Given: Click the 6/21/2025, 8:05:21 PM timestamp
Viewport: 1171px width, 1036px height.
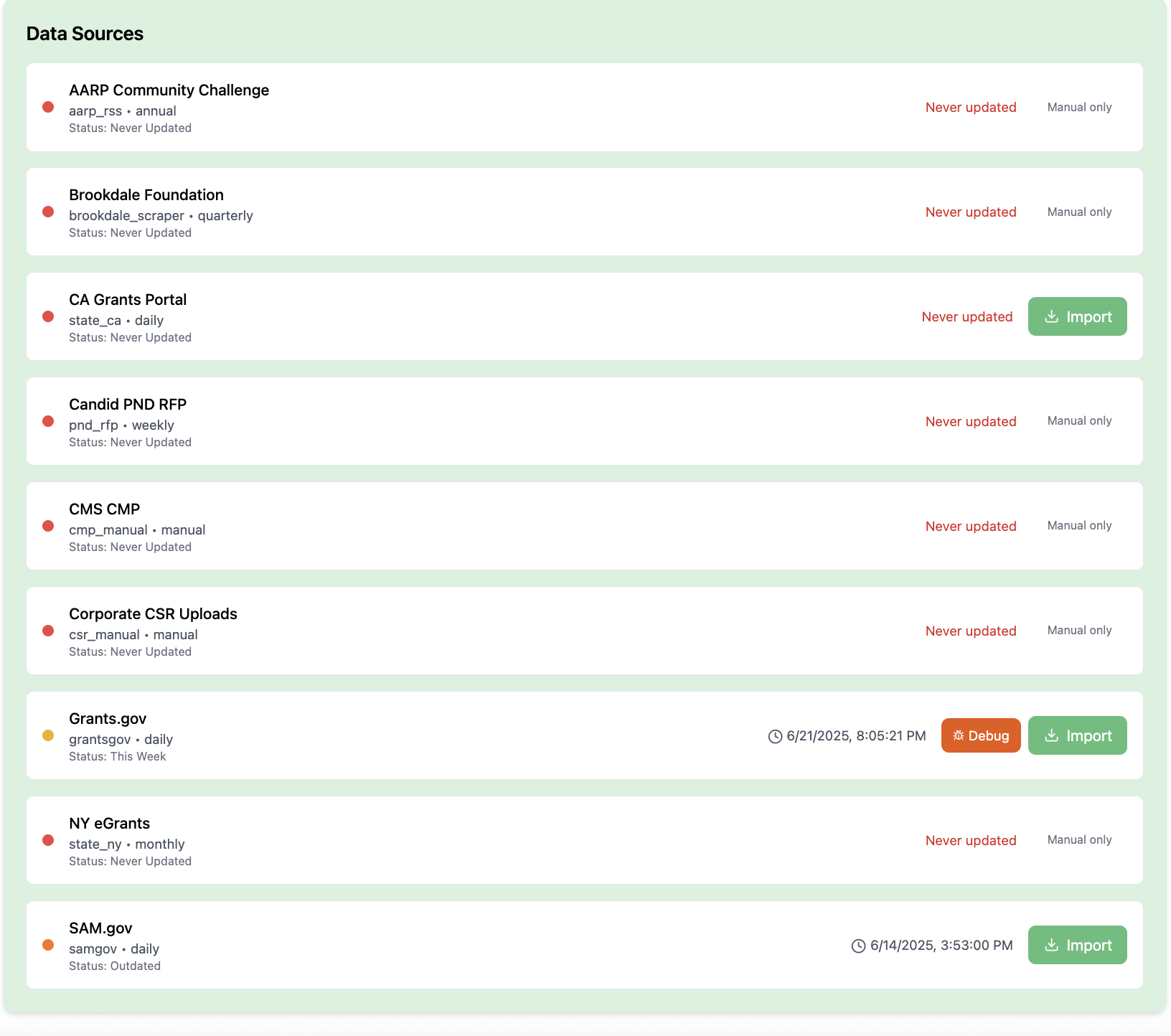Looking at the screenshot, I should [856, 735].
